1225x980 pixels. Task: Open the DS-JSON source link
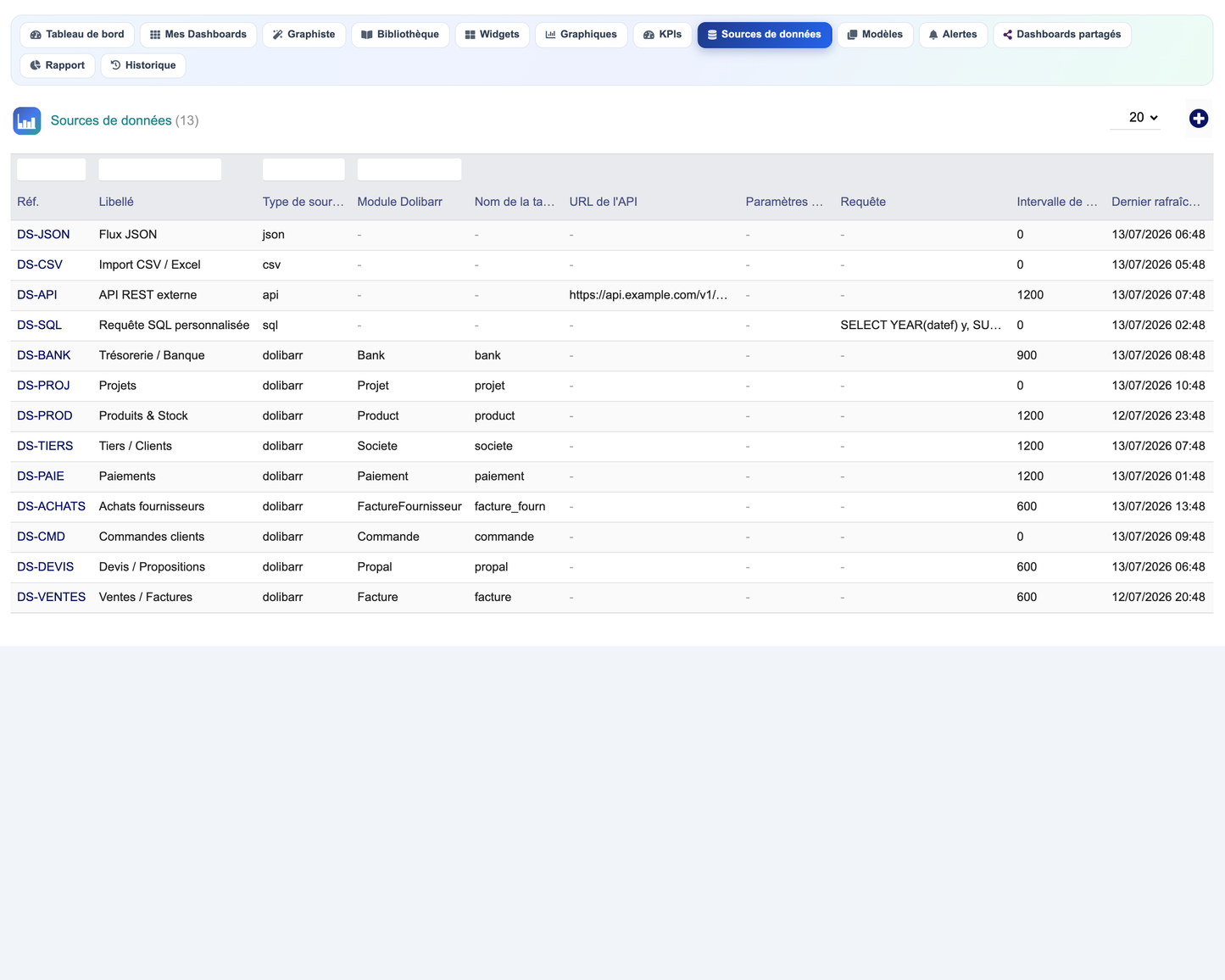43,235
